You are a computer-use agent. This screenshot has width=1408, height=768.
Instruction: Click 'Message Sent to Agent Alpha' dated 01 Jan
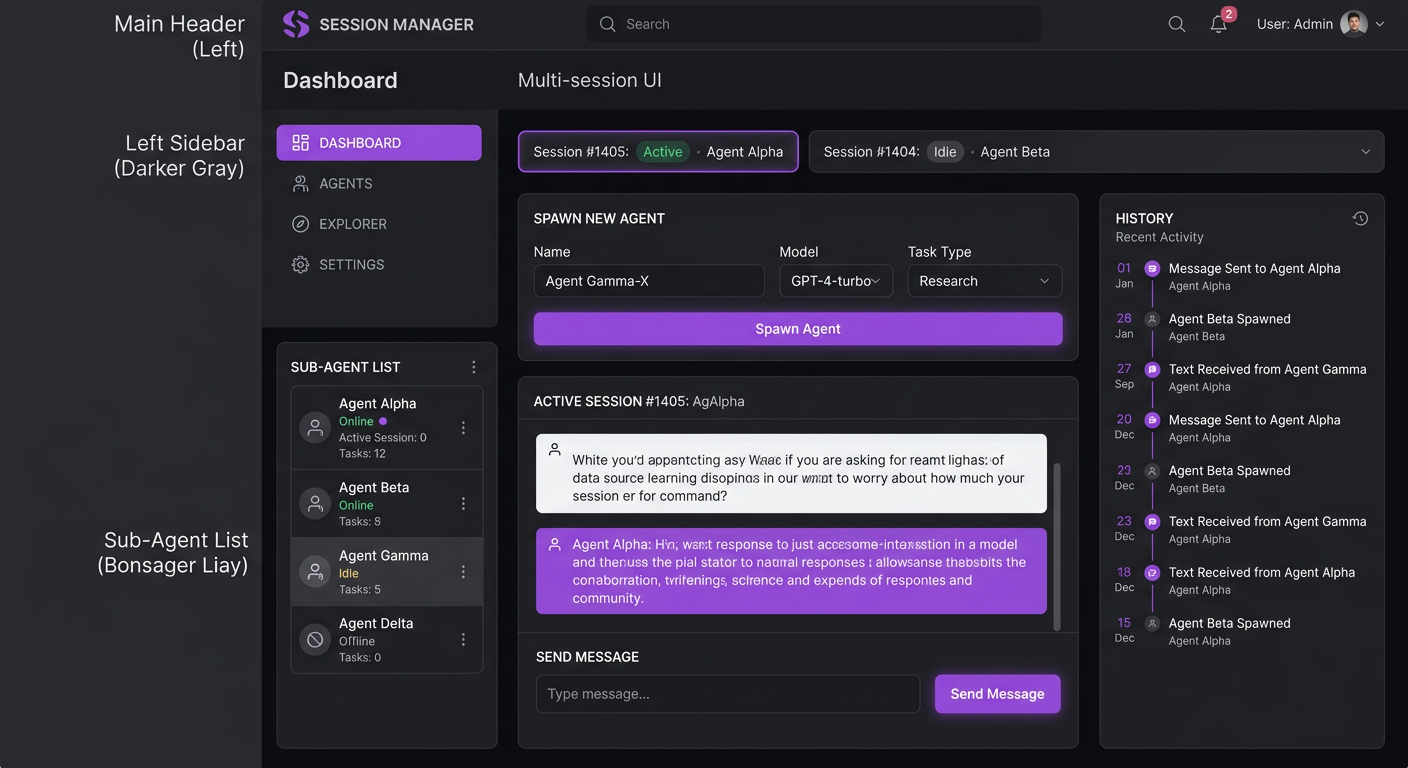click(1254, 268)
